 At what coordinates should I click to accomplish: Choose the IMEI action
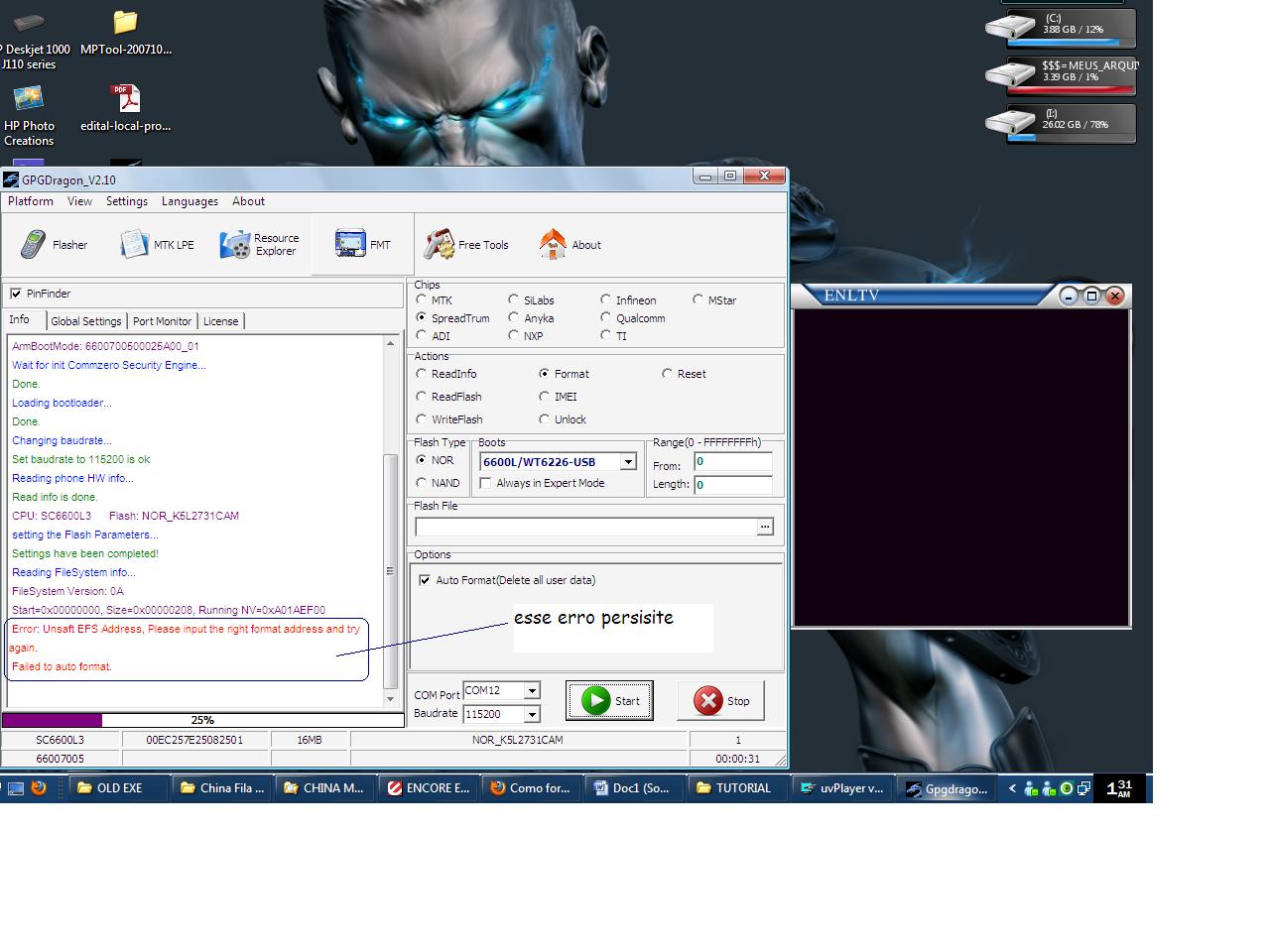pyautogui.click(x=544, y=397)
